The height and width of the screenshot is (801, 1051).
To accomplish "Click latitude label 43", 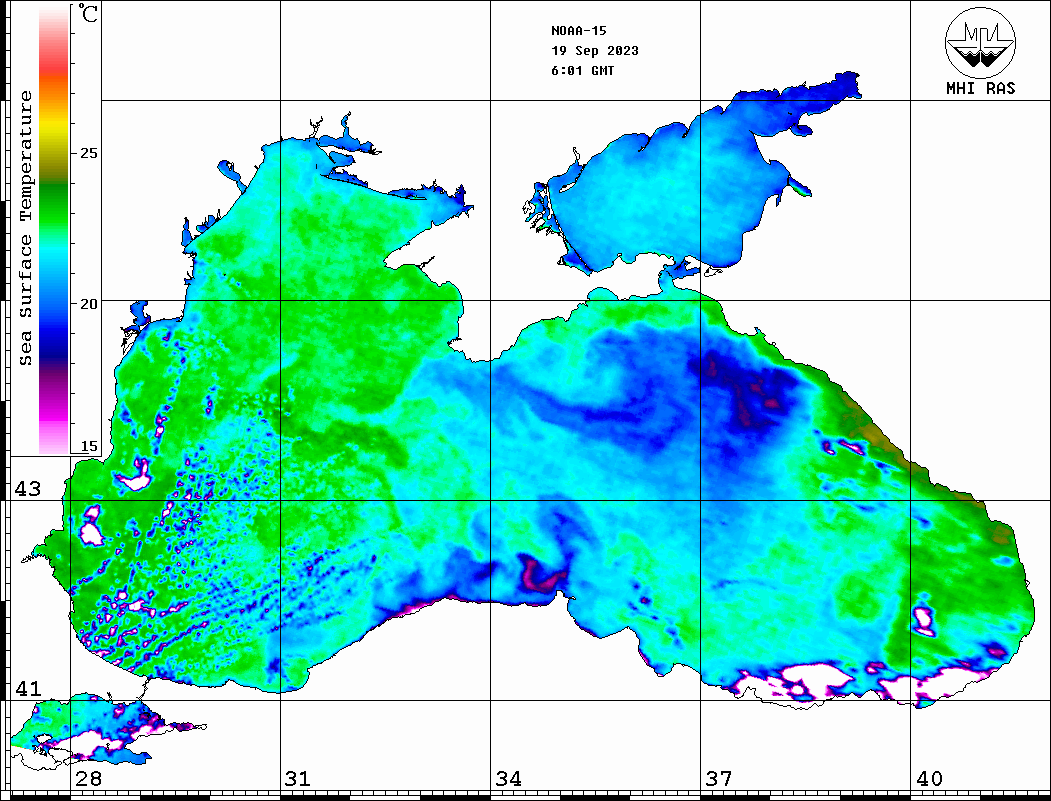I will [x=28, y=489].
